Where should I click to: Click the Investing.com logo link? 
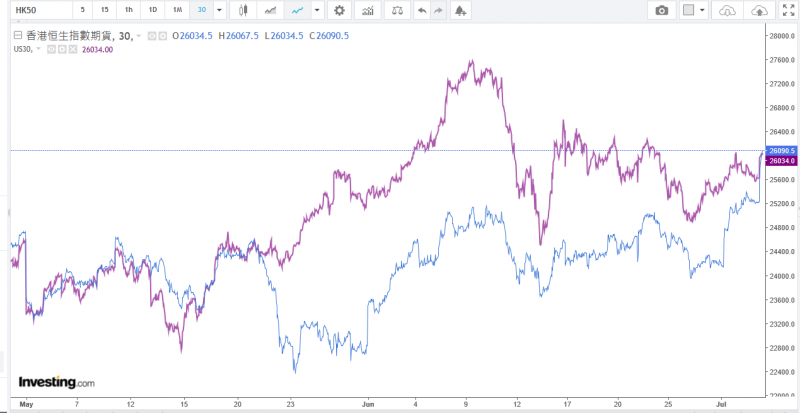pos(56,382)
